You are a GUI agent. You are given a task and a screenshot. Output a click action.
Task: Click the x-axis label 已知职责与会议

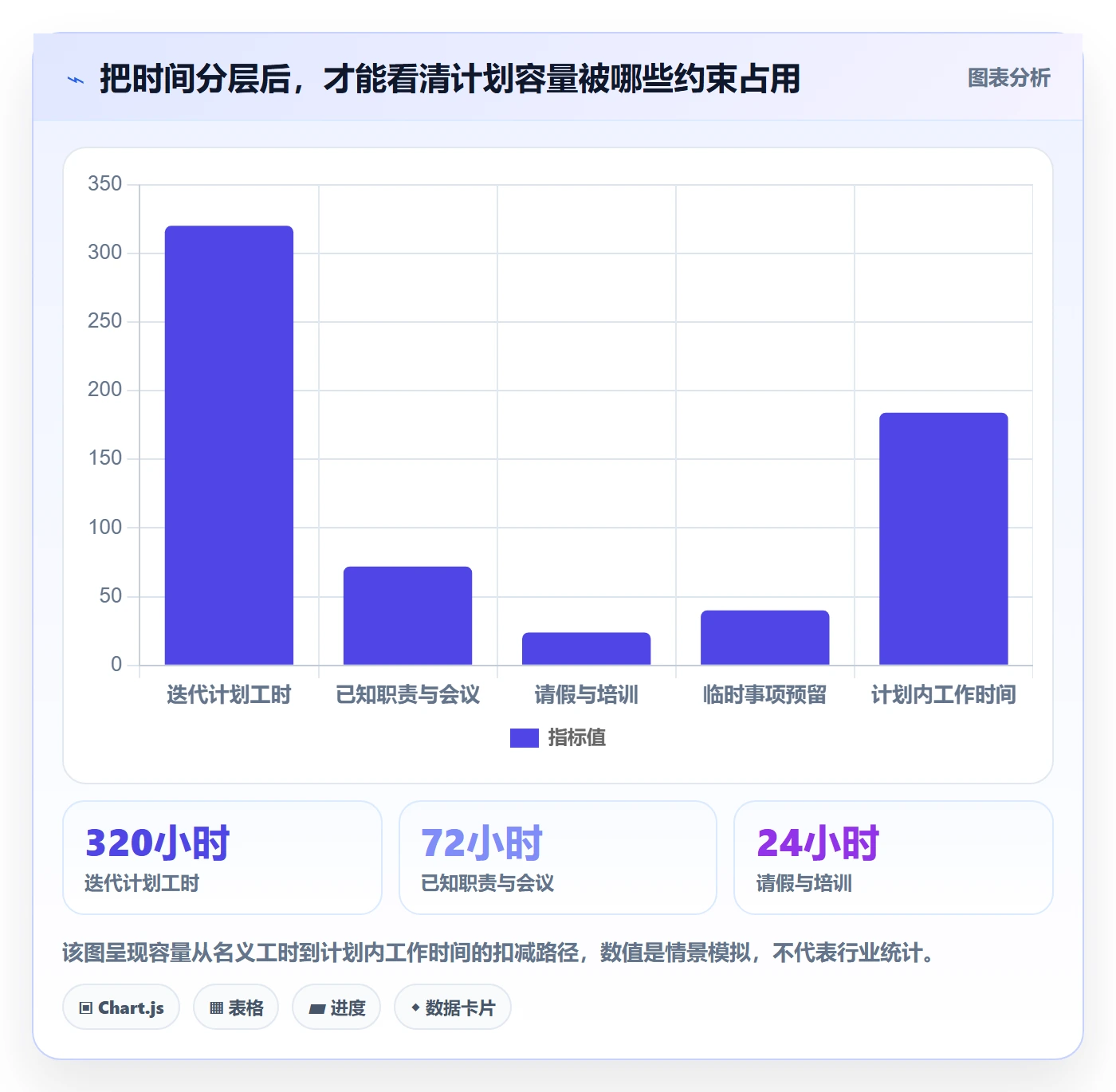[407, 695]
